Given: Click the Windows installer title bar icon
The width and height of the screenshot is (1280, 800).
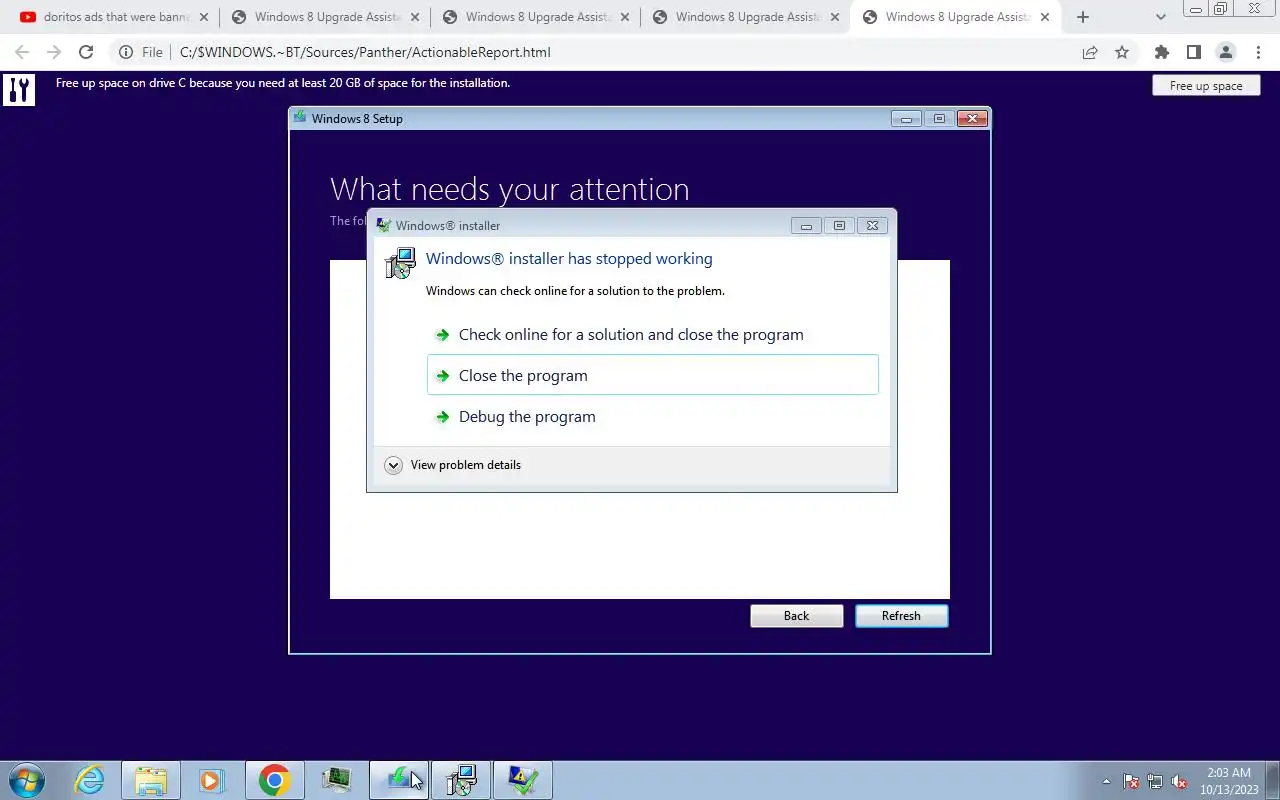Looking at the screenshot, I should pos(384,225).
